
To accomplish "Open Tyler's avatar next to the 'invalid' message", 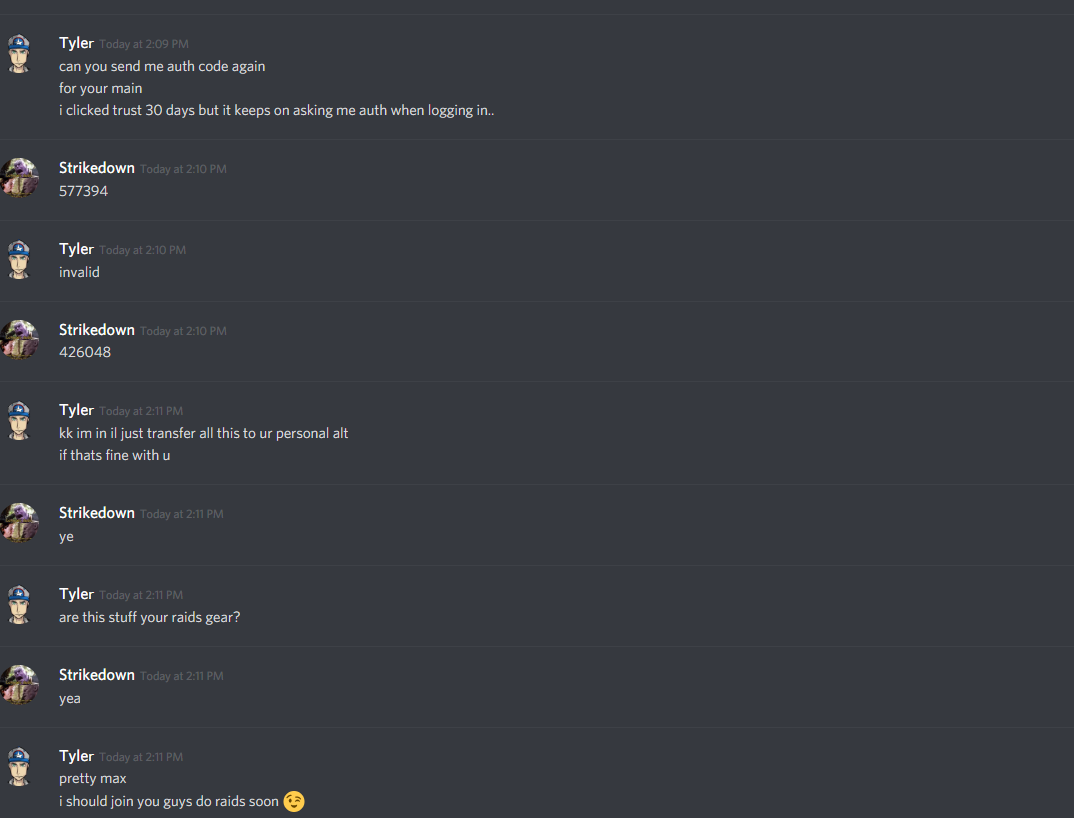I will click(19, 260).
